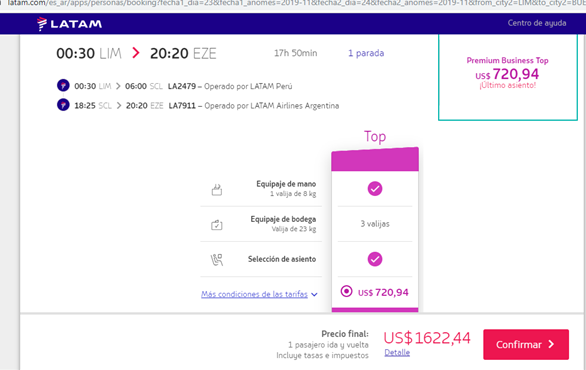
Task: Open the Detalle price breakdown link
Action: click(x=397, y=352)
